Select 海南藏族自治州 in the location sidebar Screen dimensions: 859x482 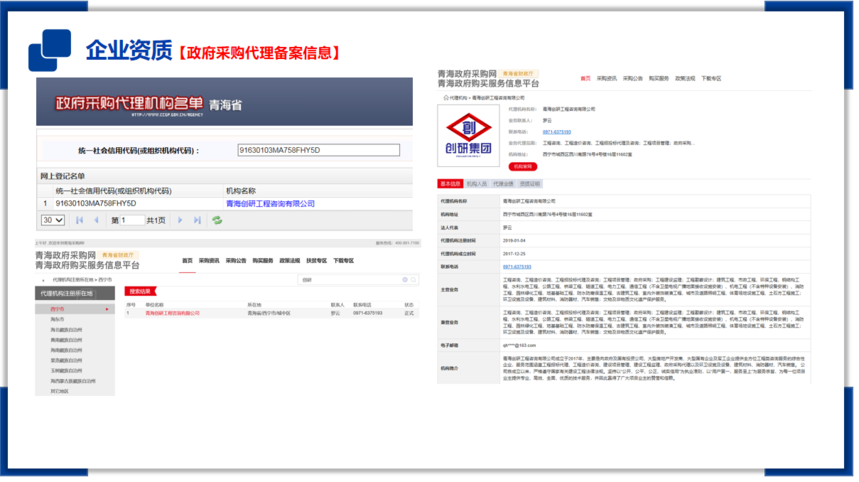click(x=66, y=350)
